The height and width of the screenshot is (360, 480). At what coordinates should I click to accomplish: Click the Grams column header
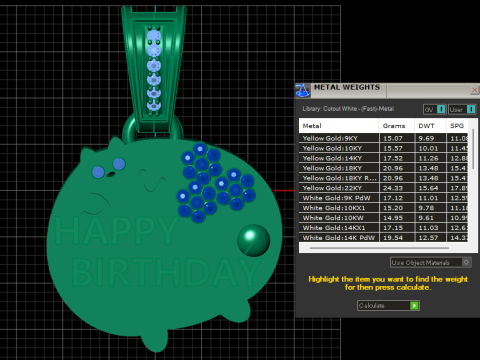click(x=397, y=126)
